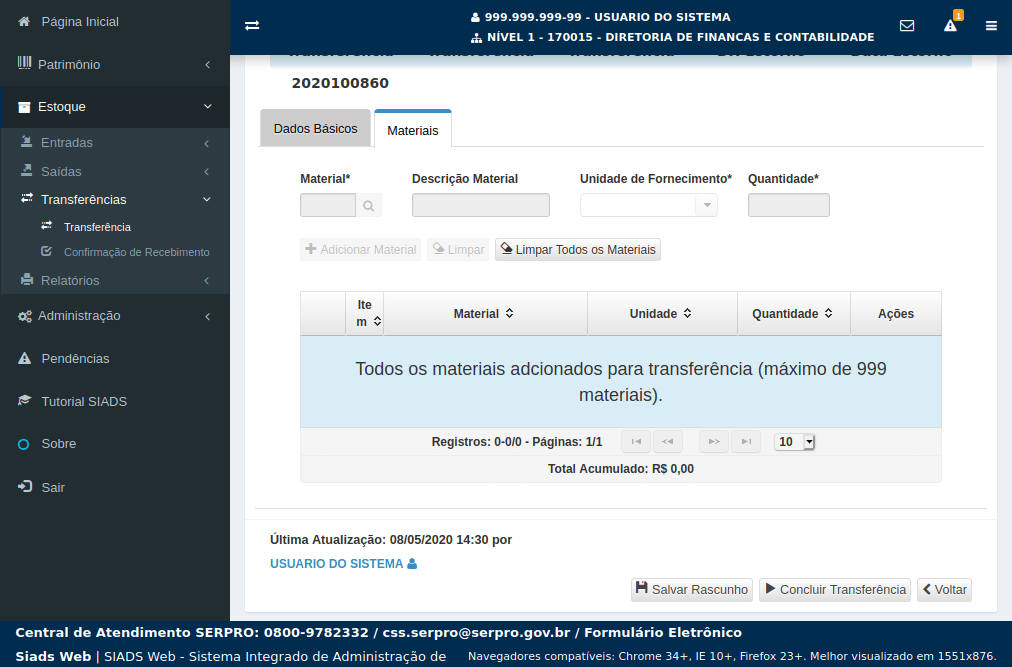
Task: Click the Ações column header
Action: (x=896, y=313)
